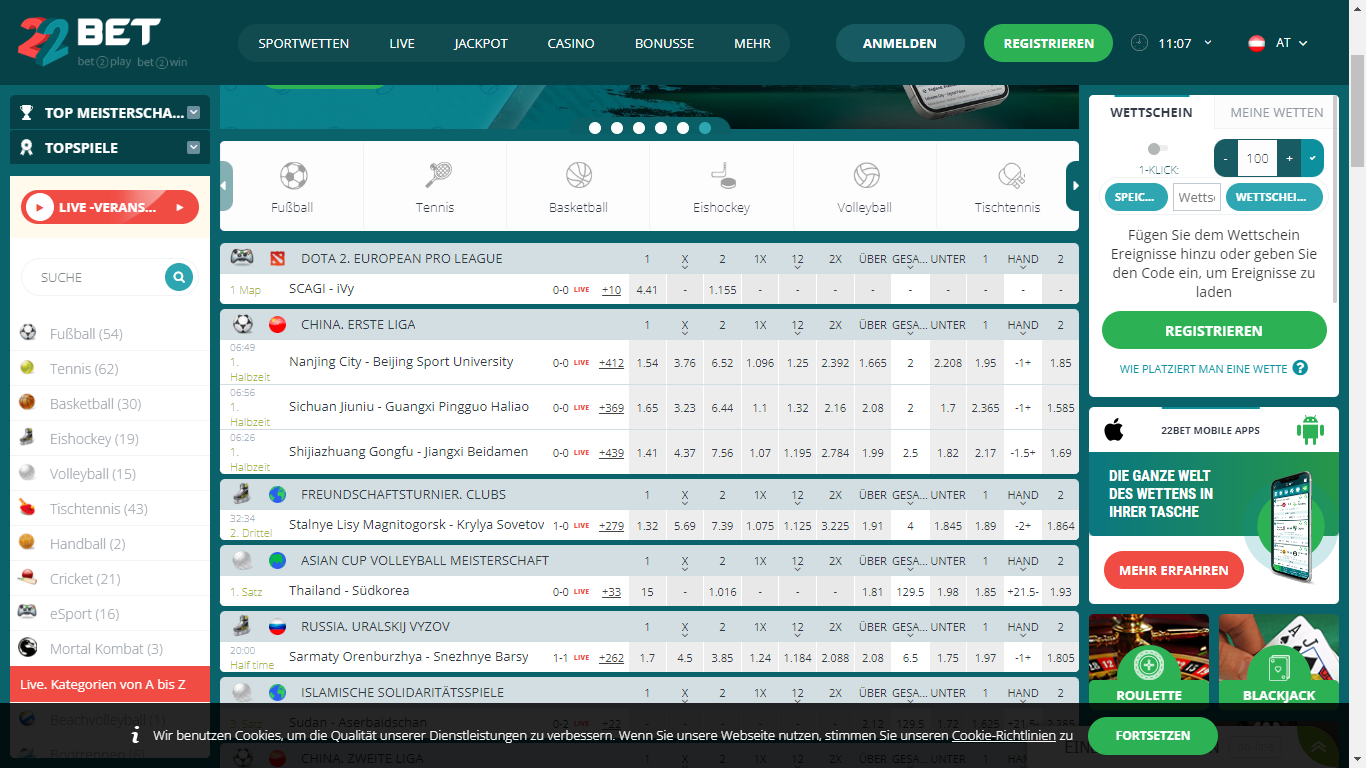1366x768 pixels.
Task: Open the Casino menu
Action: coord(571,43)
